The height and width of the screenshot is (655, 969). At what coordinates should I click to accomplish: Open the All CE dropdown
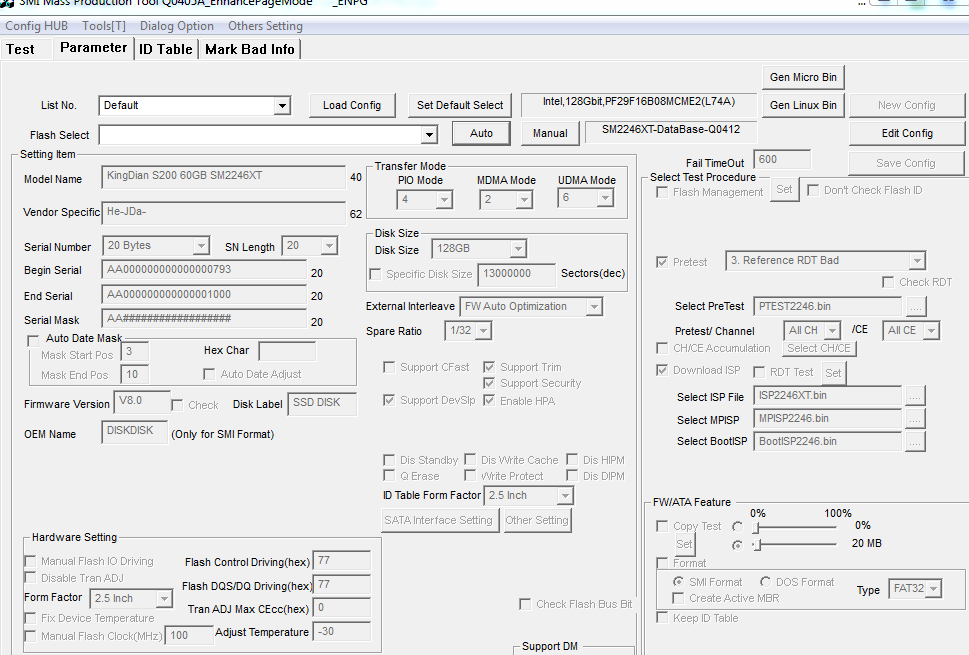[931, 331]
